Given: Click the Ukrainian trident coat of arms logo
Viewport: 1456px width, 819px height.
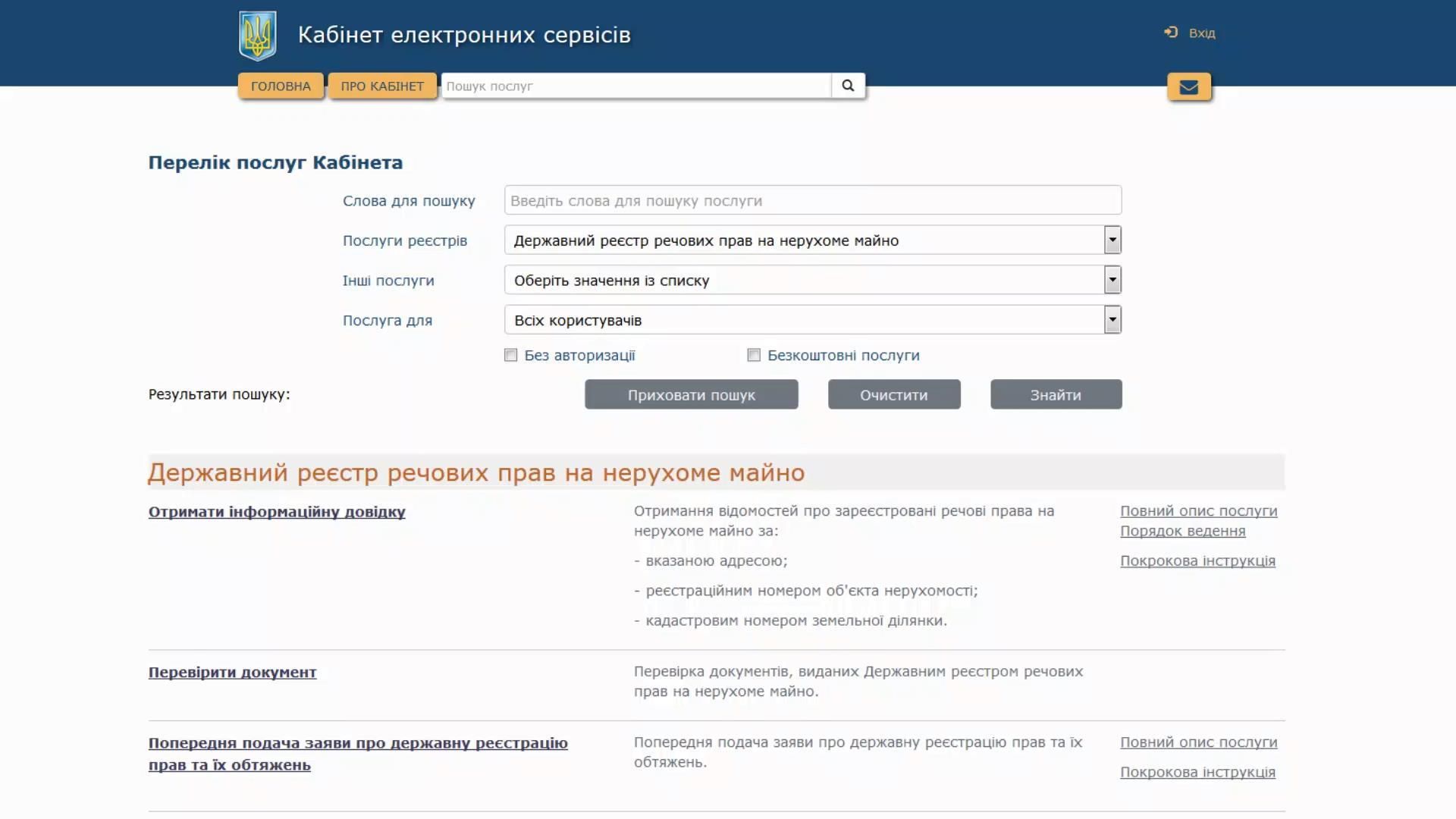Looking at the screenshot, I should [x=257, y=36].
